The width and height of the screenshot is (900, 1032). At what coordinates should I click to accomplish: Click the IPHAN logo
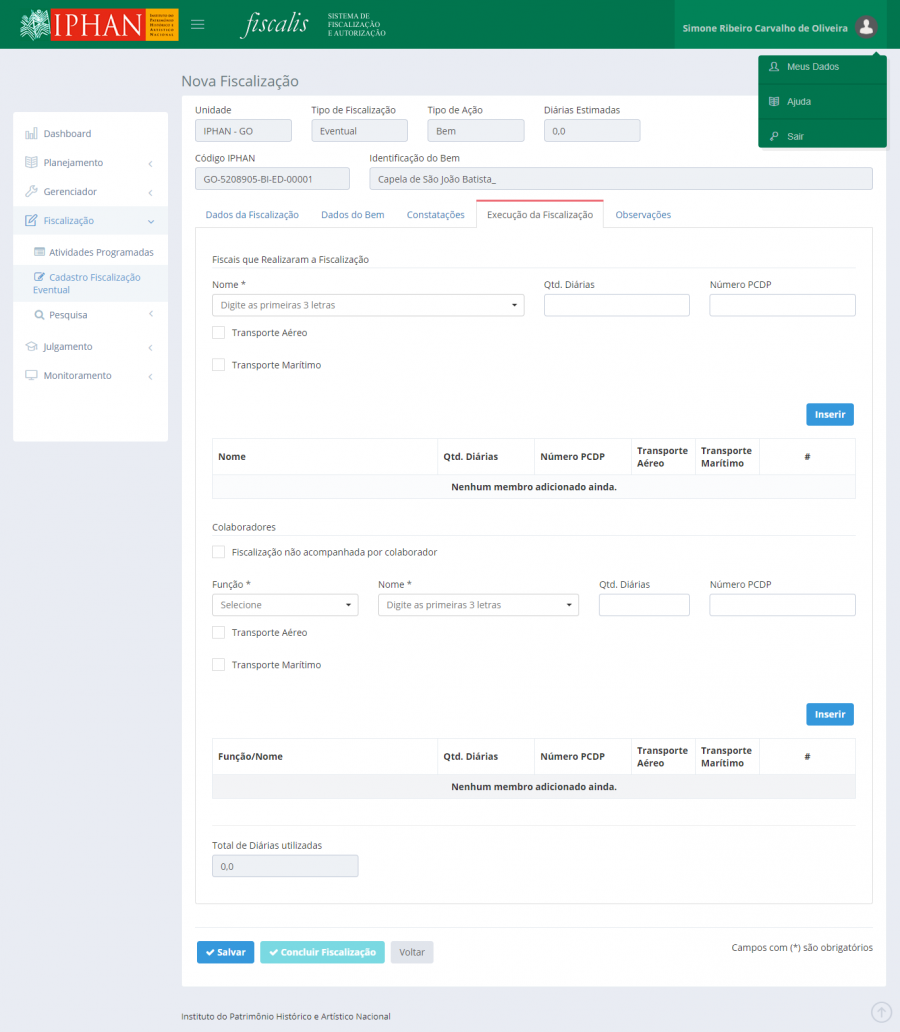click(x=99, y=24)
